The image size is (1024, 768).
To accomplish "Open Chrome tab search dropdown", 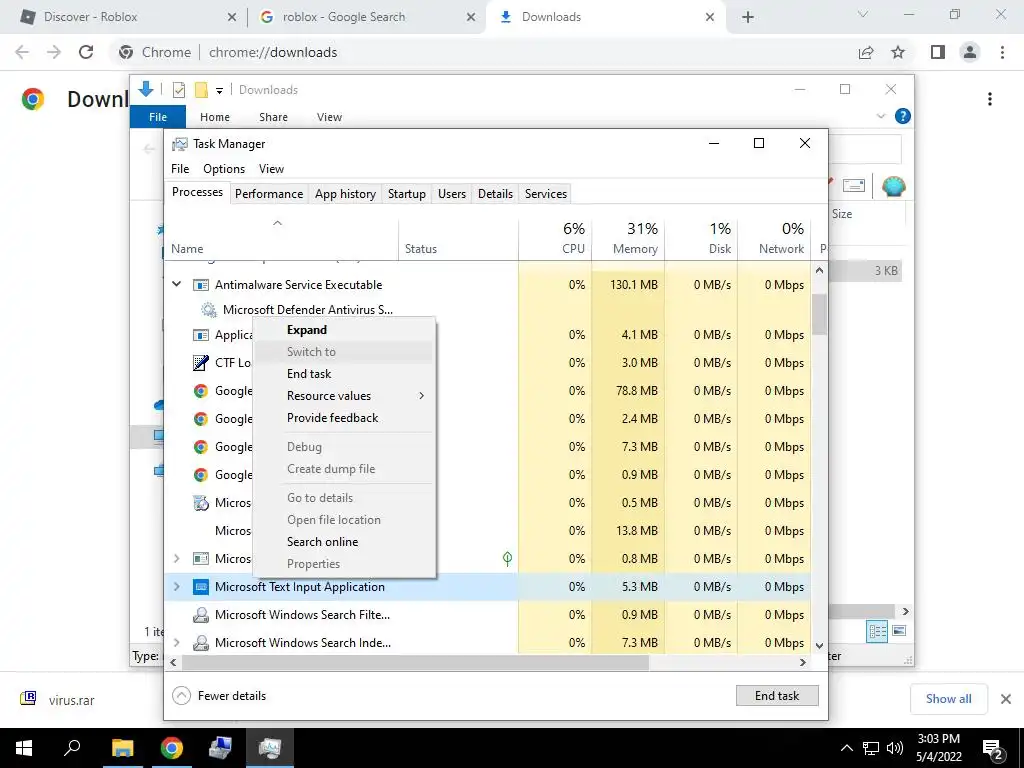I will [863, 14].
